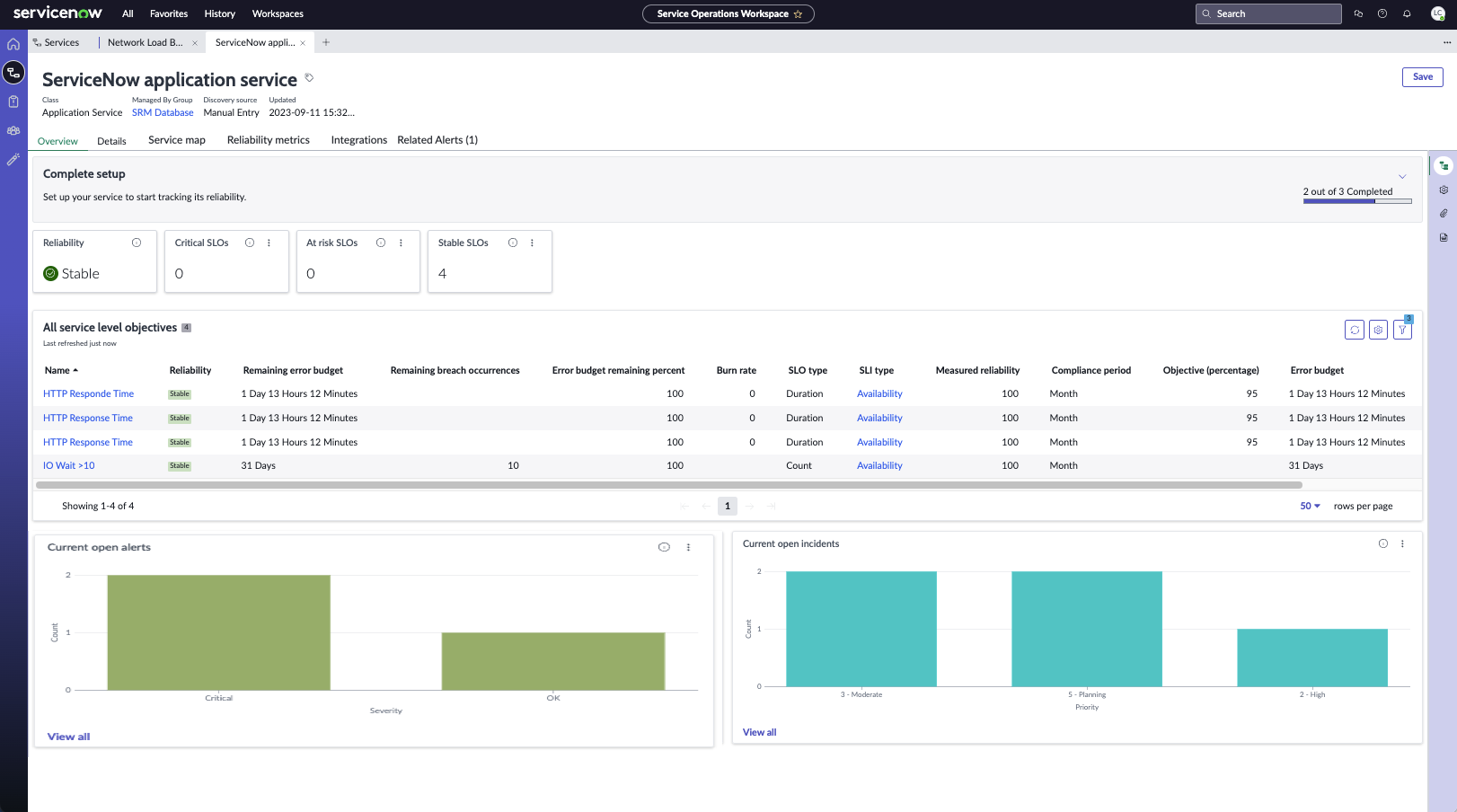Open the tab bar overflow menu
The height and width of the screenshot is (812, 1457).
1447,42
